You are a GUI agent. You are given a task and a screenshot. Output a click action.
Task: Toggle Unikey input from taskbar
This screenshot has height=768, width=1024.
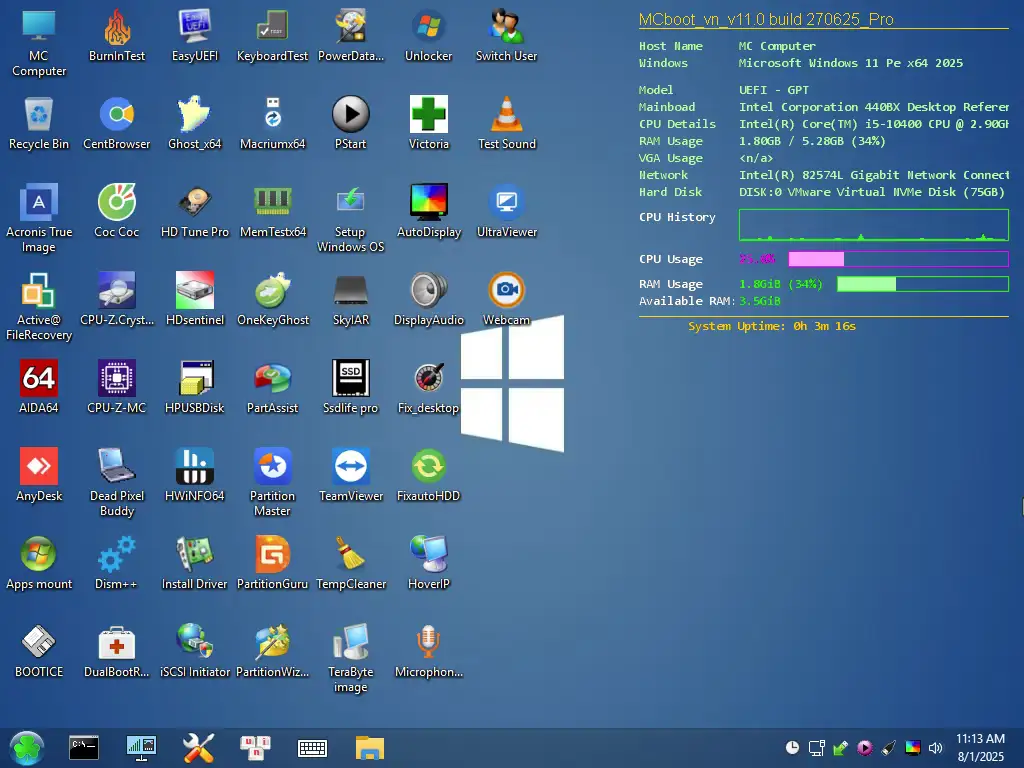(255, 747)
